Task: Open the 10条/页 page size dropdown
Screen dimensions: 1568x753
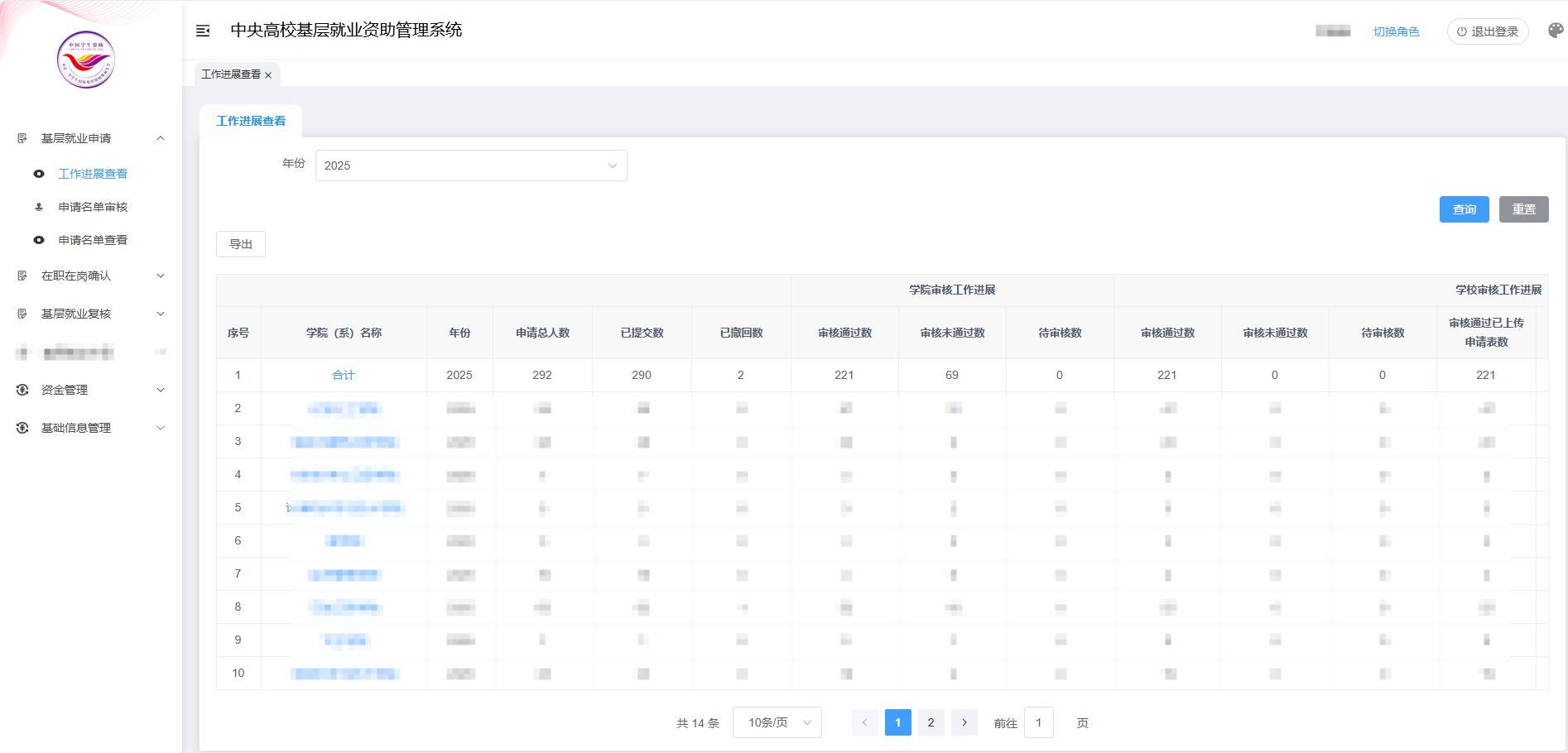Action: 777,722
